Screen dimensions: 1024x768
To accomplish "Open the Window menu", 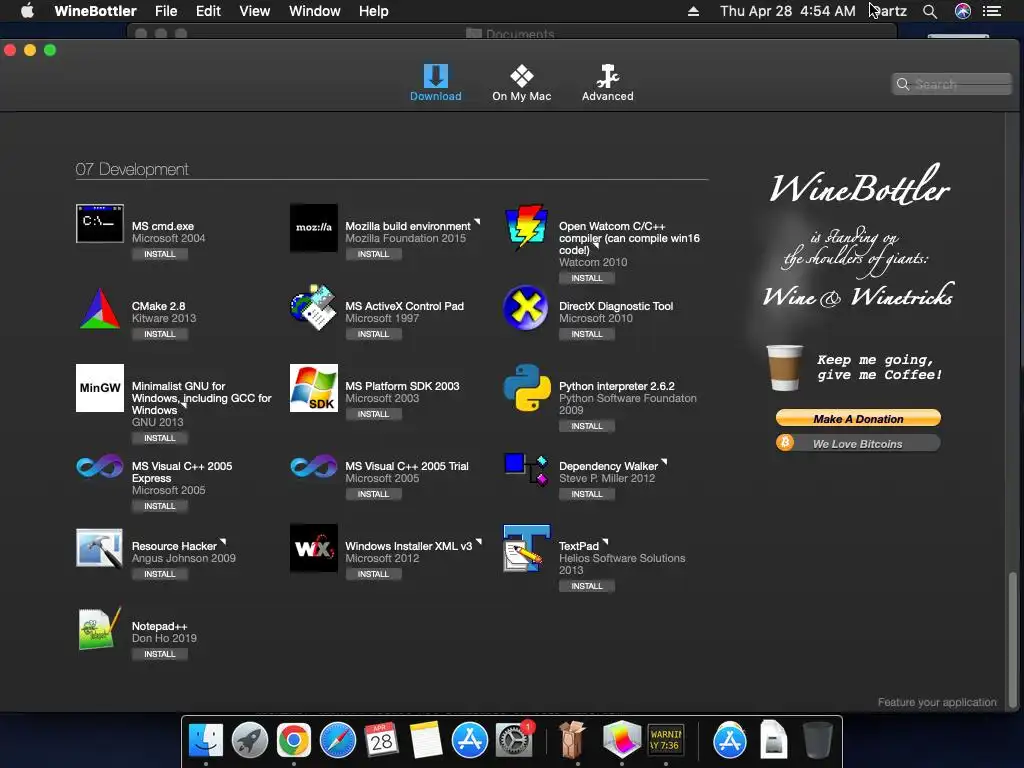I will [315, 11].
